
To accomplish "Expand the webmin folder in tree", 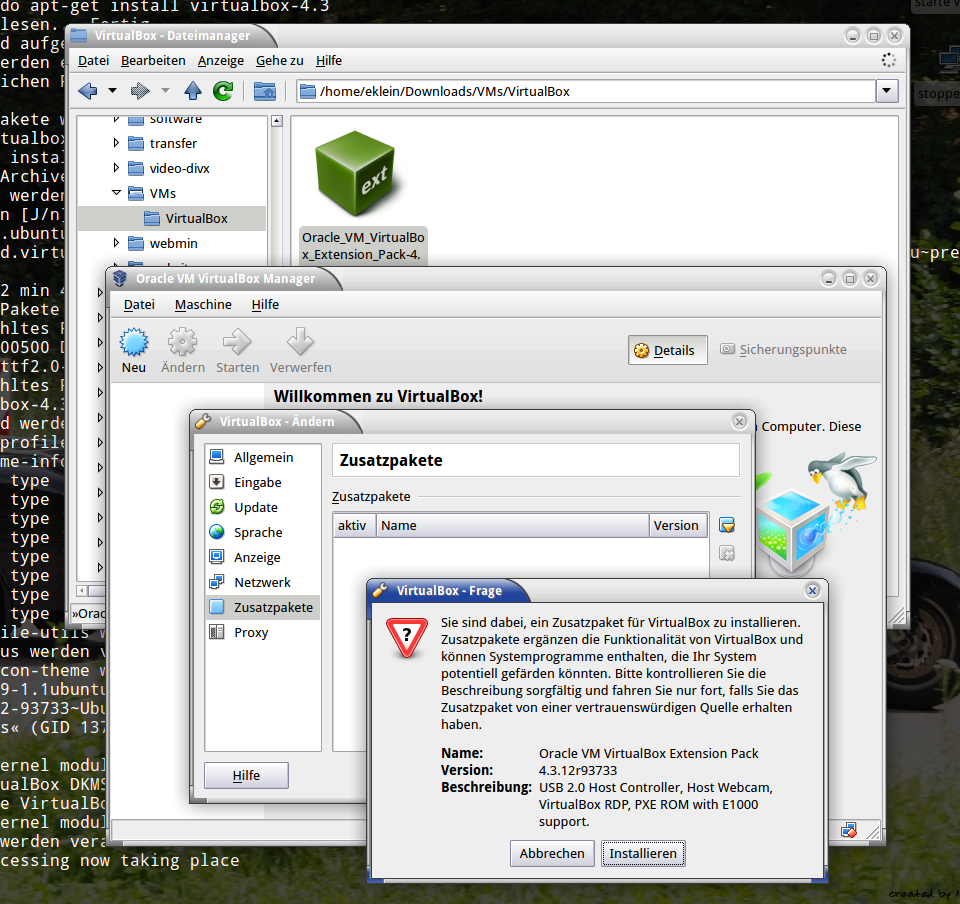I will [116, 243].
